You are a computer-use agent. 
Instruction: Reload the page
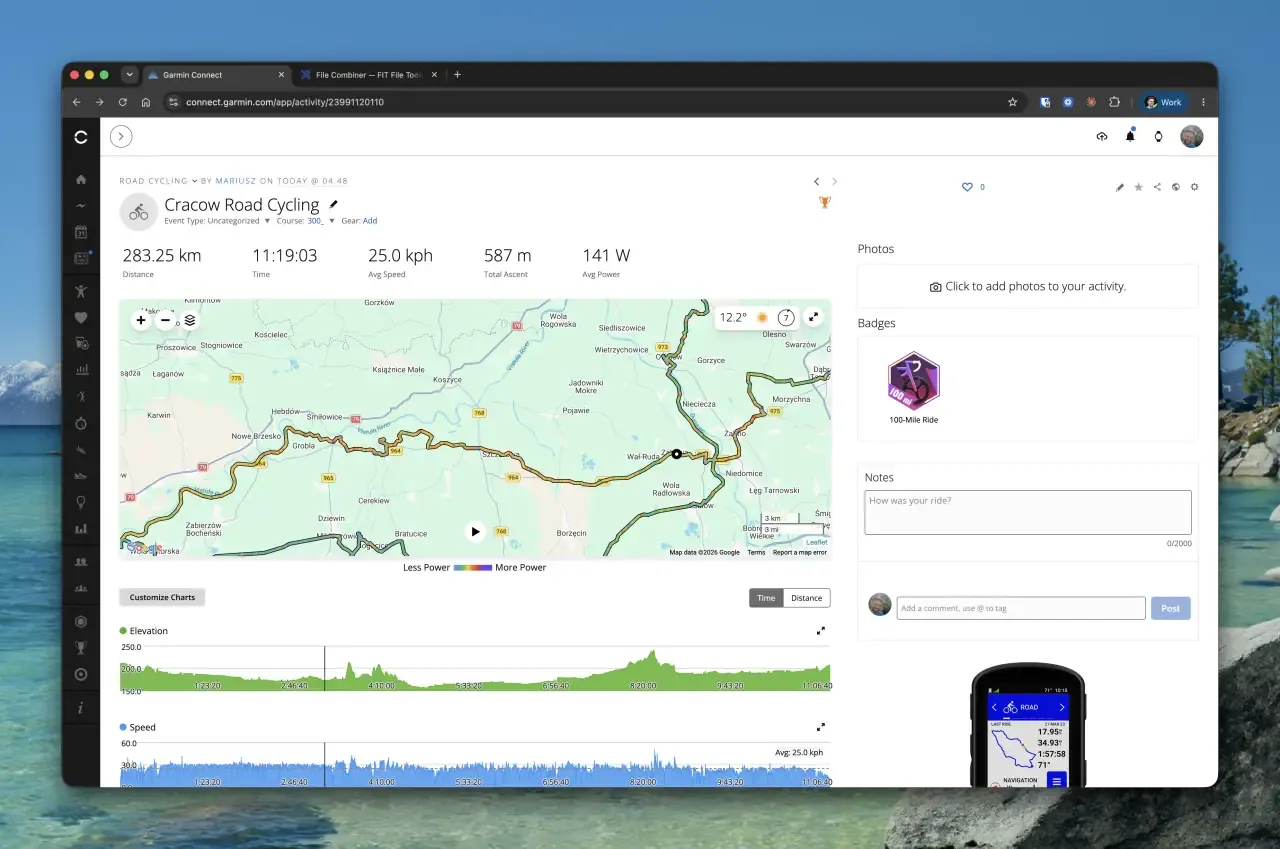tap(123, 102)
